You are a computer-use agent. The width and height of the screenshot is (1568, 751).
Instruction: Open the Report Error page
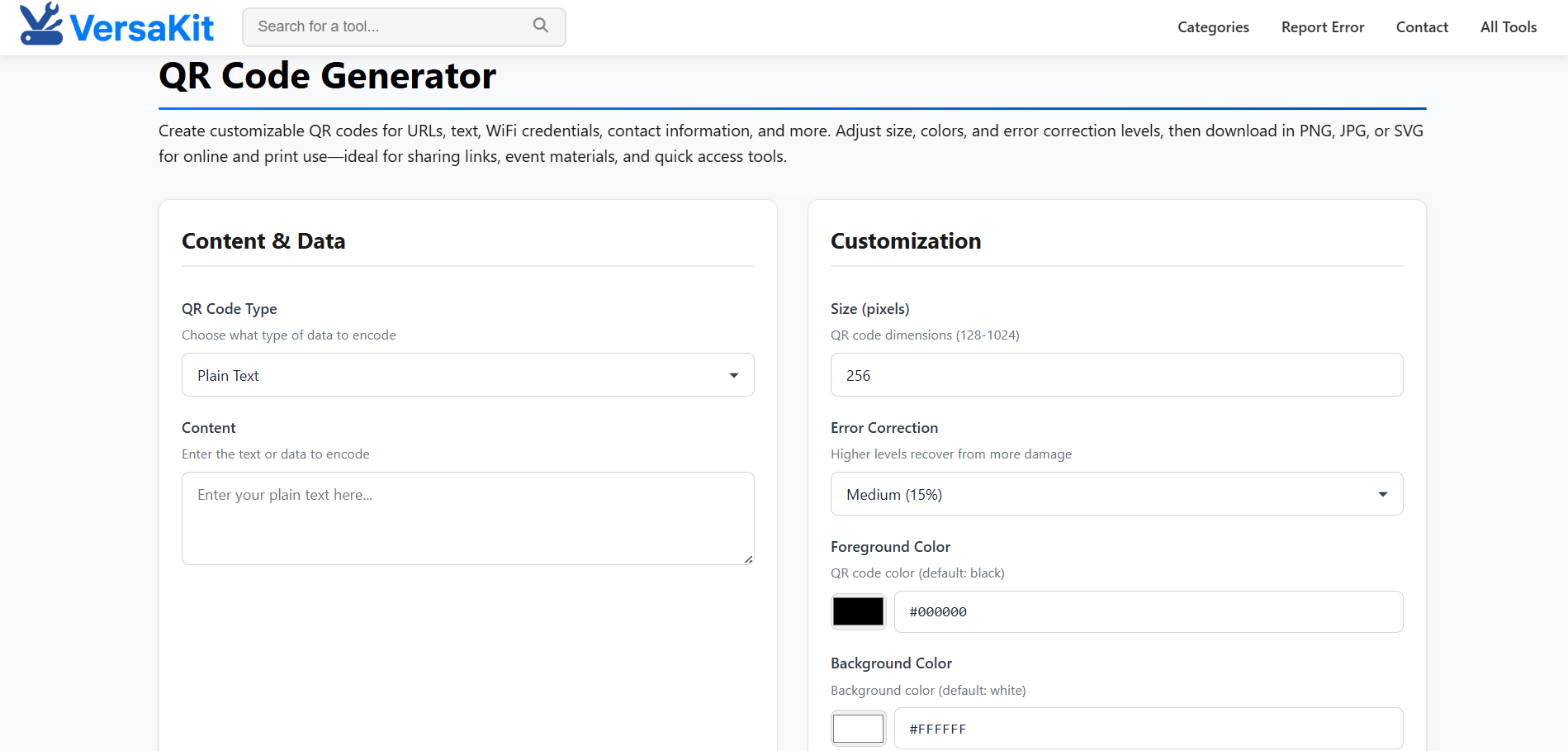pos(1323,27)
